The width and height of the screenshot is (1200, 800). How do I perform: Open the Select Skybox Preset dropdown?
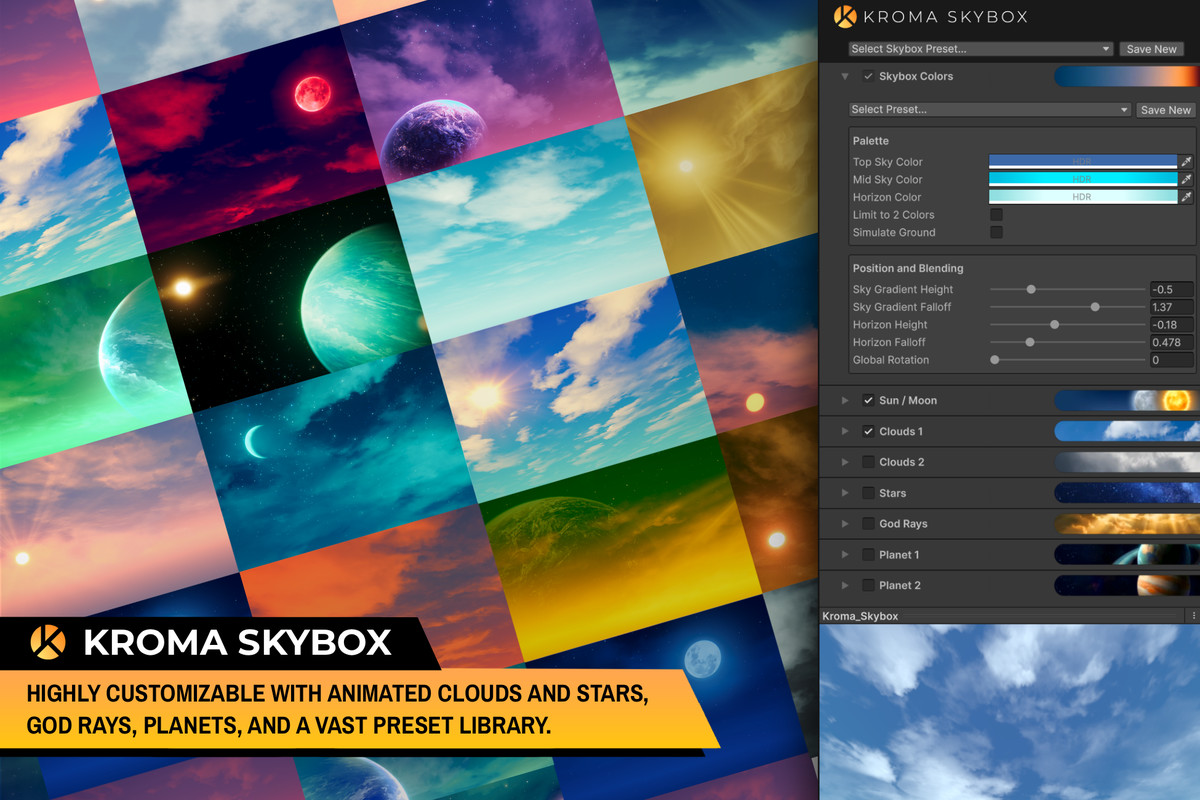pyautogui.click(x=980, y=49)
